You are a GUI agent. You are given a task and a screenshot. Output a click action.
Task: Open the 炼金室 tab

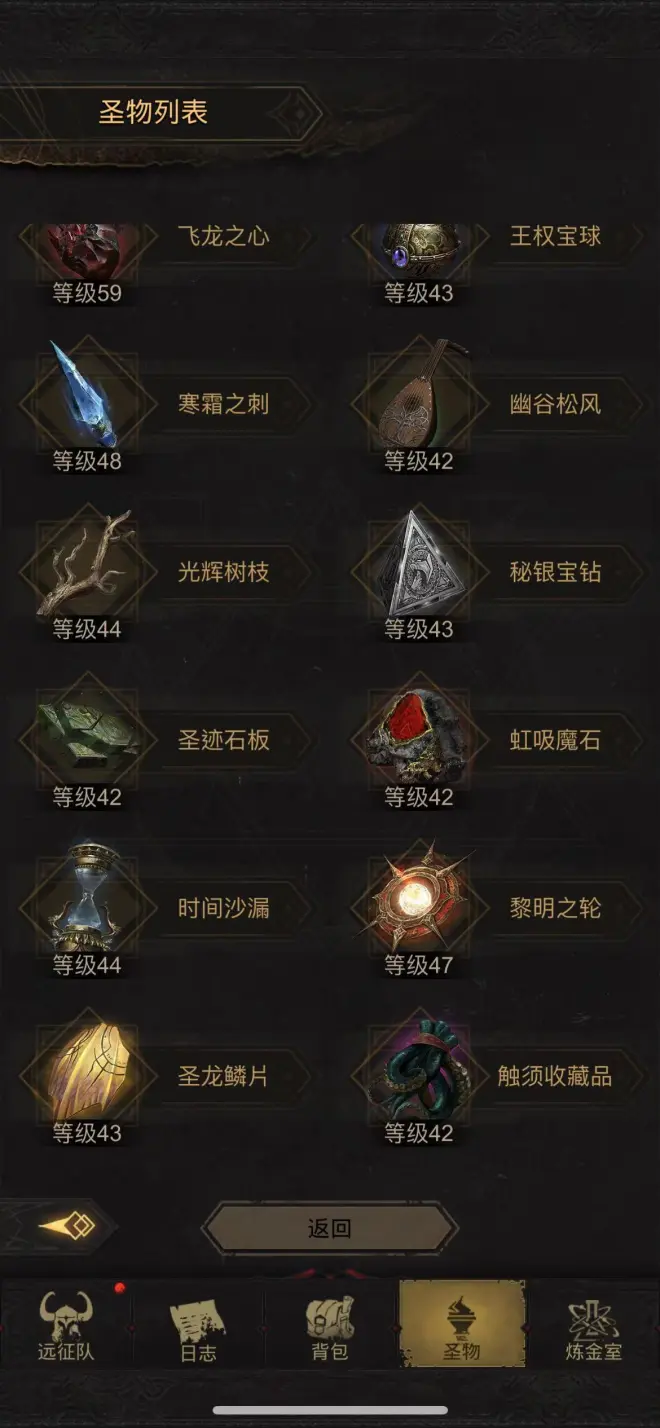(594, 1325)
